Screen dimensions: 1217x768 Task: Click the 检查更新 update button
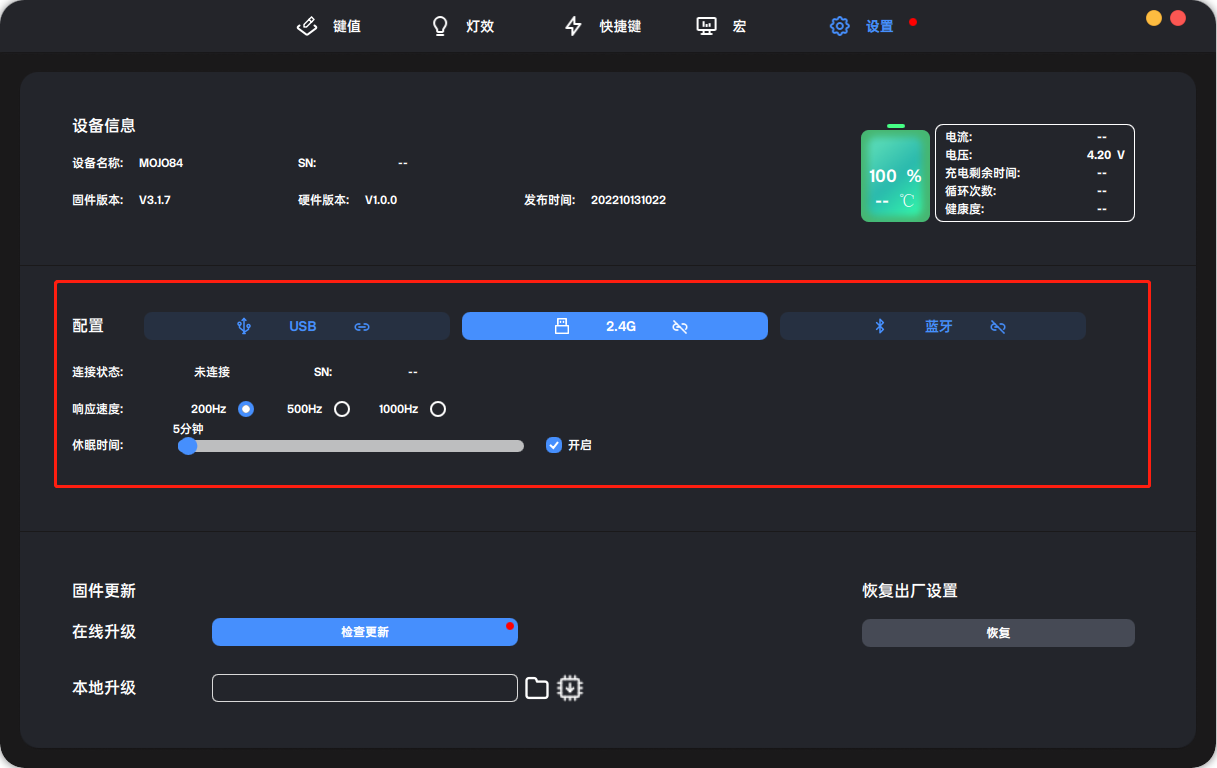(x=364, y=632)
